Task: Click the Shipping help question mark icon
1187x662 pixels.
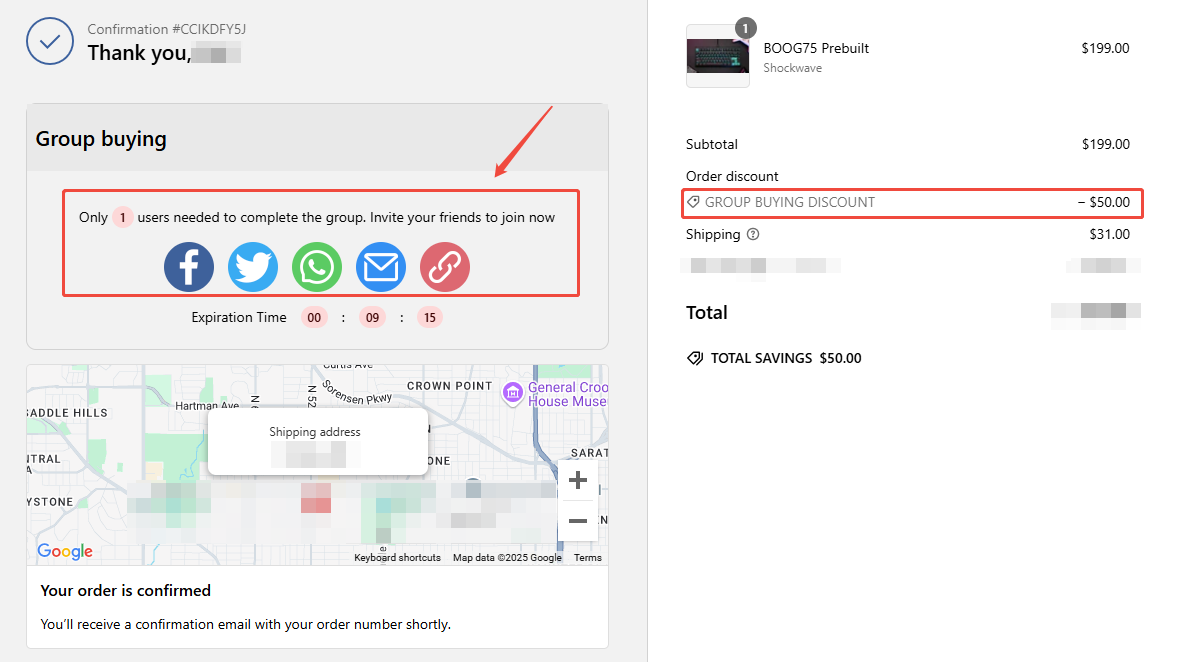Action: tap(753, 235)
